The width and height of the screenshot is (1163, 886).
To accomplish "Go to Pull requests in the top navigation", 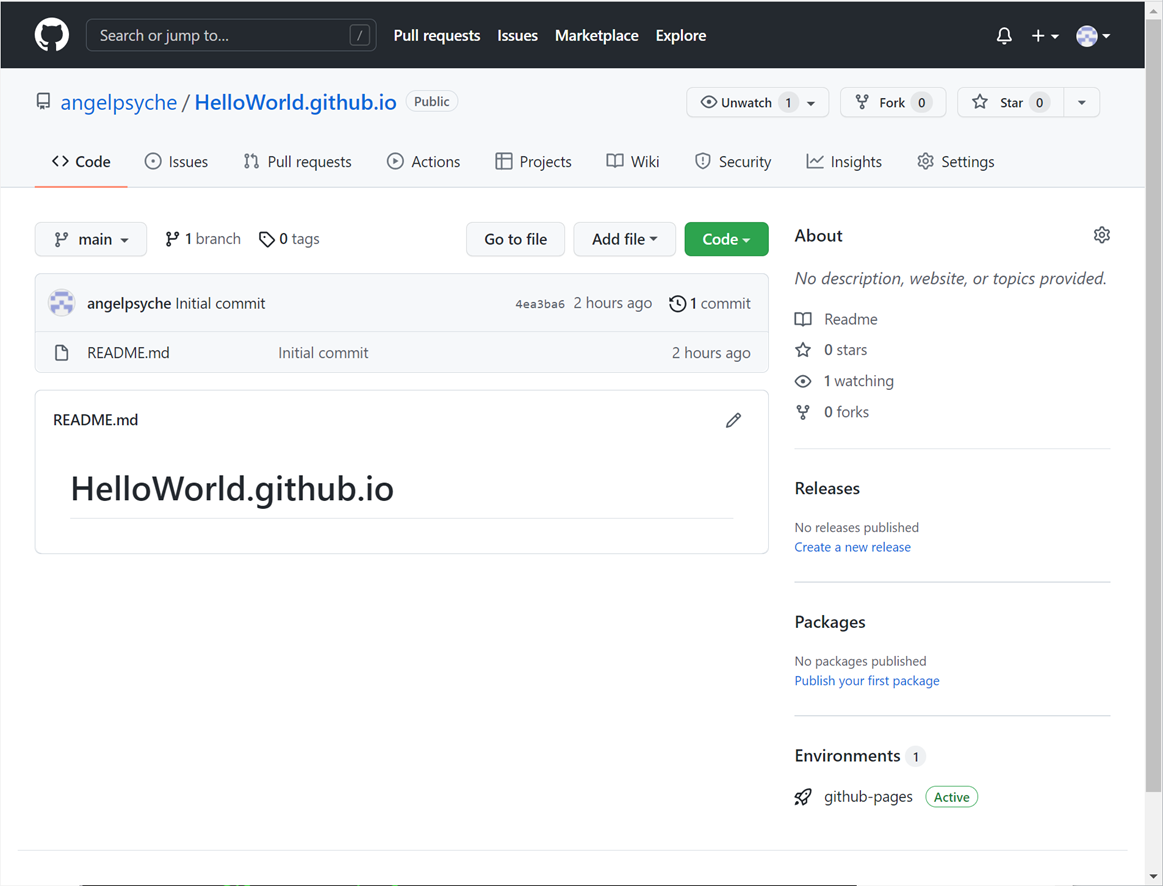I will 436,36.
